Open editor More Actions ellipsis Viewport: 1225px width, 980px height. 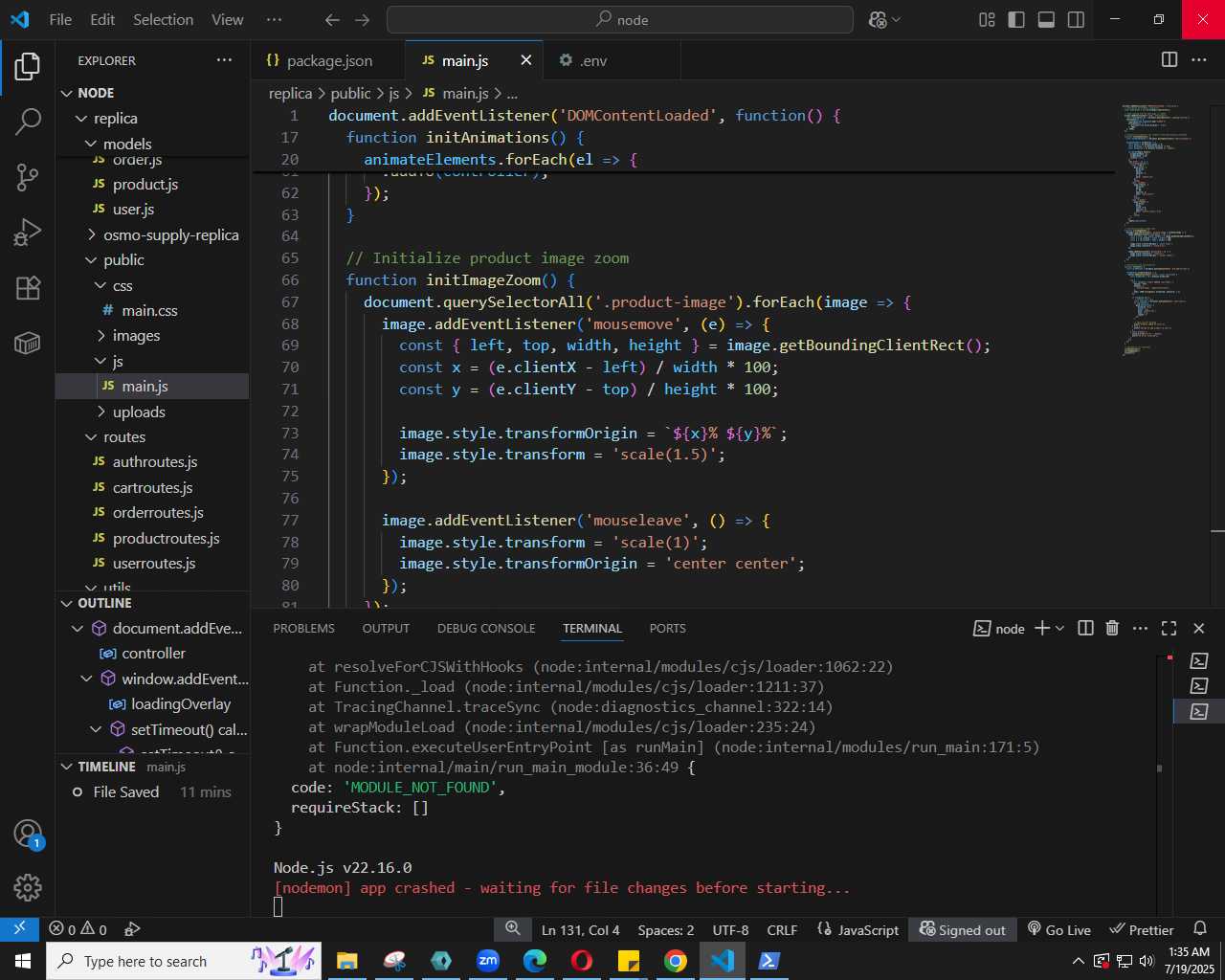1199,59
